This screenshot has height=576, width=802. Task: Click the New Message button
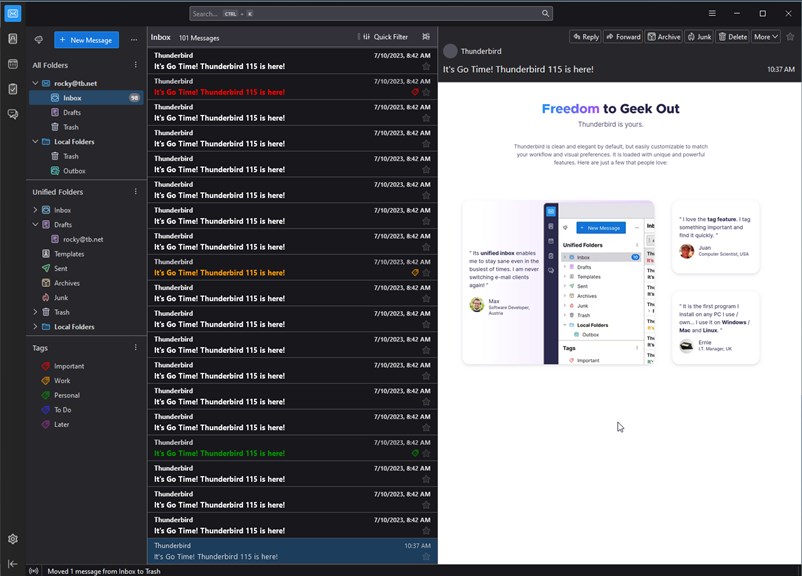86,40
